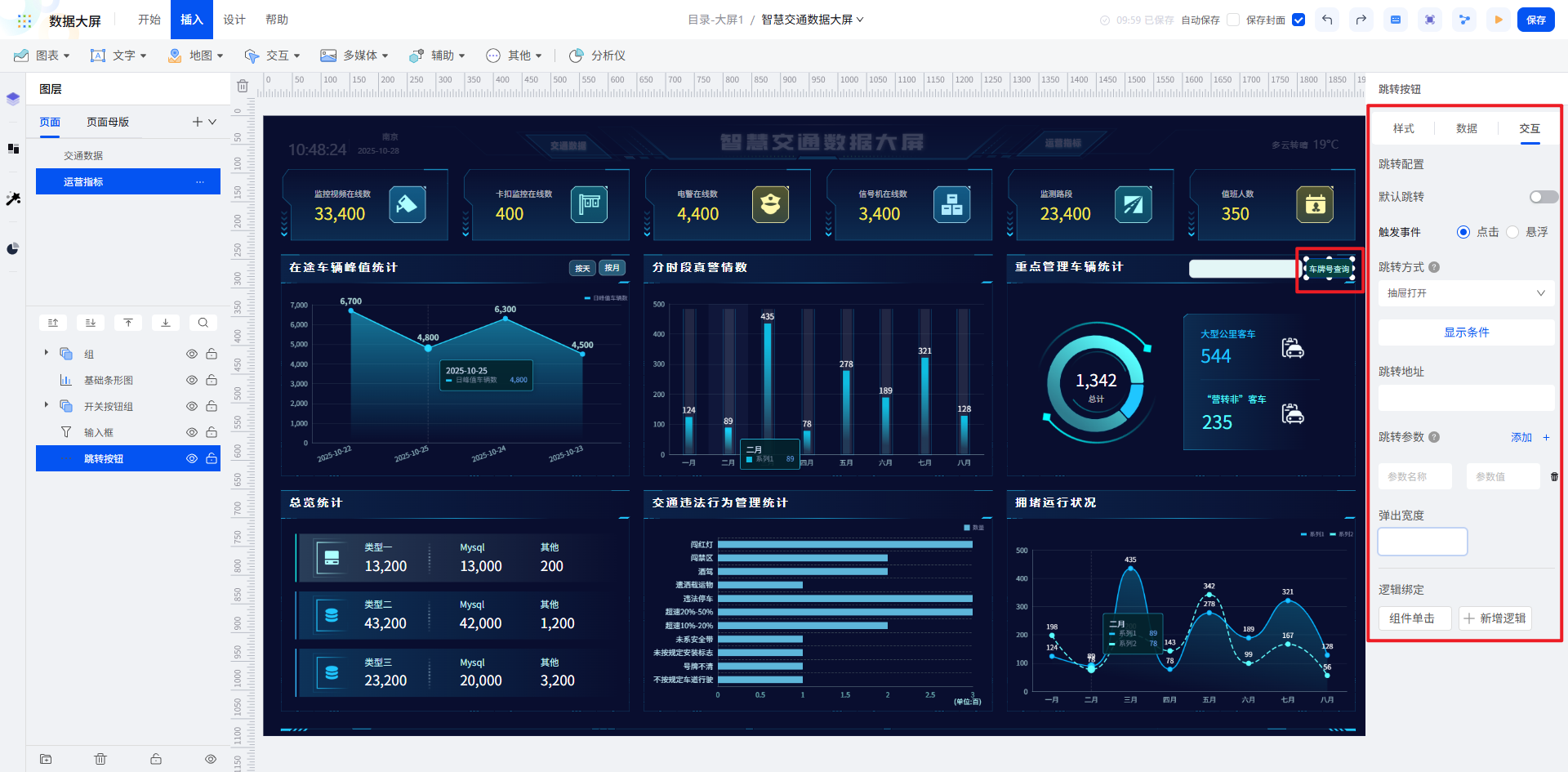
Task: Click the redo arrow icon
Action: (x=1361, y=20)
